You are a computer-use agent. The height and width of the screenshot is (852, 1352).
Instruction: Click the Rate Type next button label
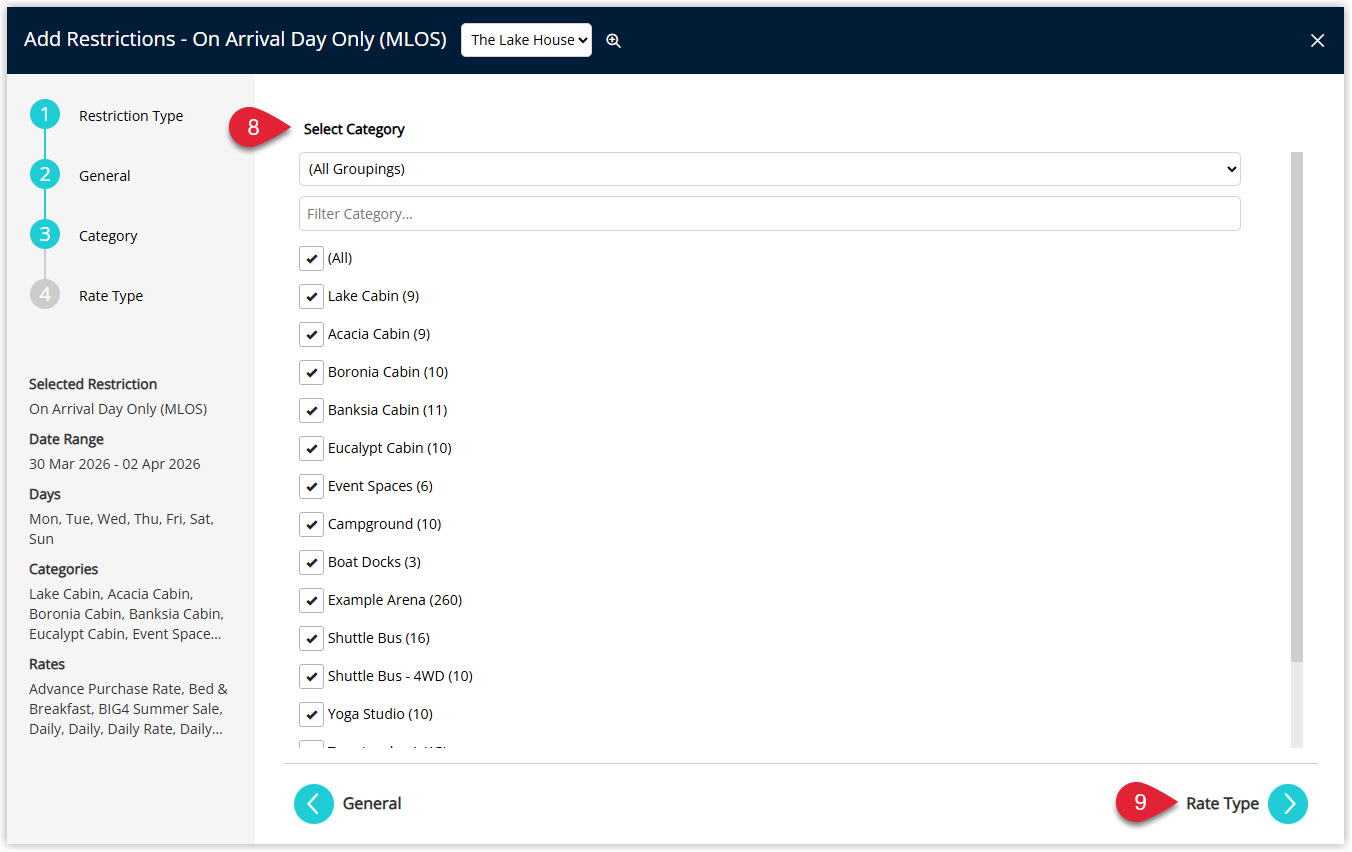coord(1222,804)
